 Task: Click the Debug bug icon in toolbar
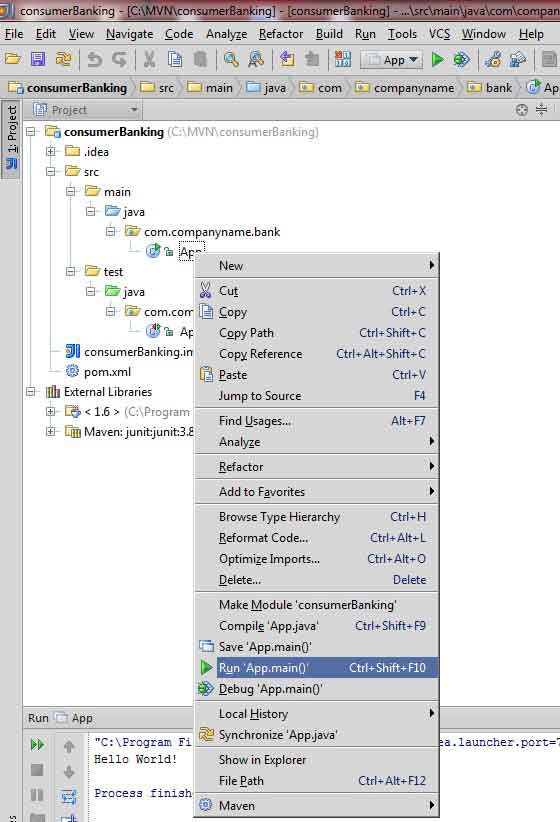pos(461,60)
